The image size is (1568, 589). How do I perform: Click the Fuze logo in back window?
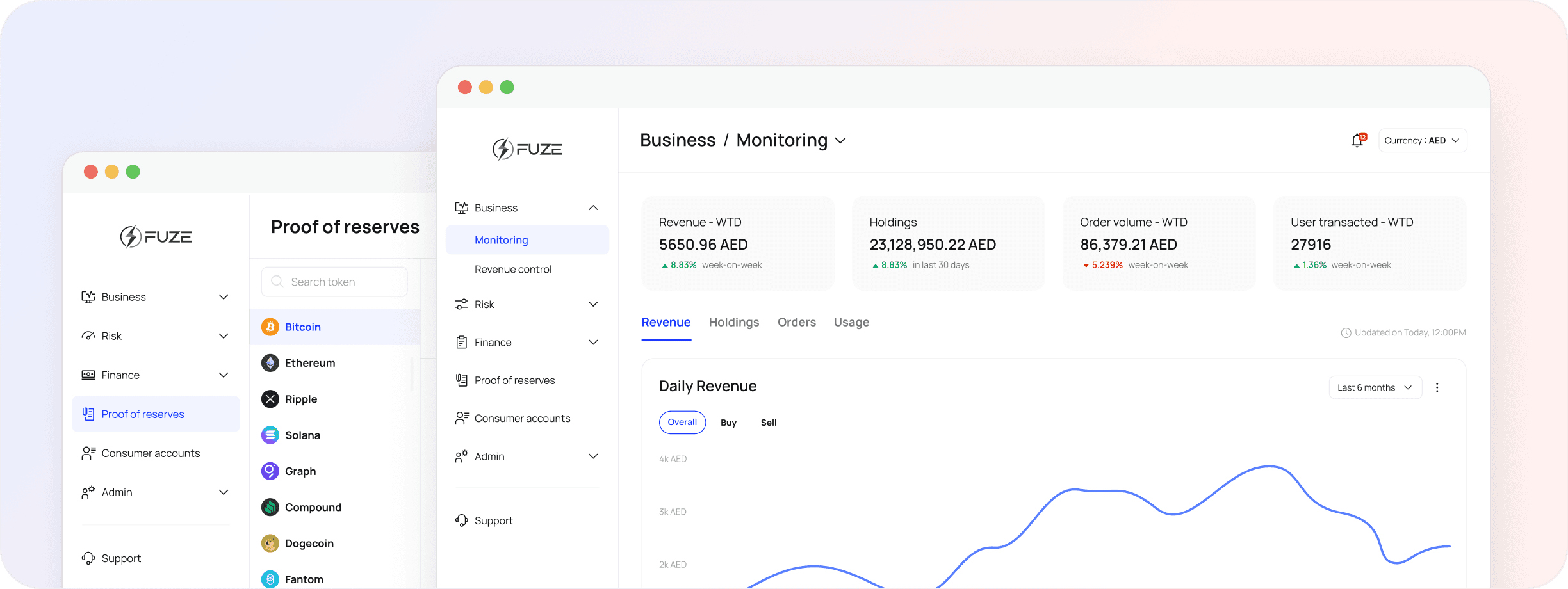coord(156,237)
